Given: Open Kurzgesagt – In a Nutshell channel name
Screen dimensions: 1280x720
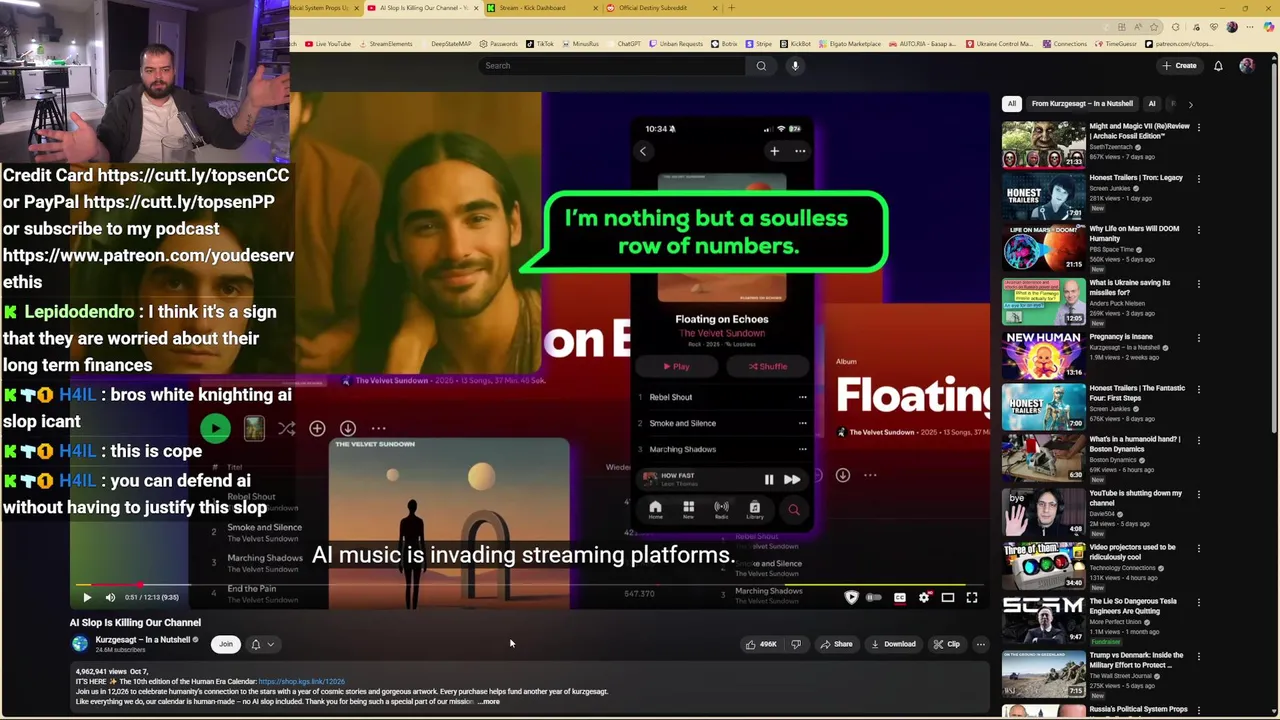Looking at the screenshot, I should 143,640.
